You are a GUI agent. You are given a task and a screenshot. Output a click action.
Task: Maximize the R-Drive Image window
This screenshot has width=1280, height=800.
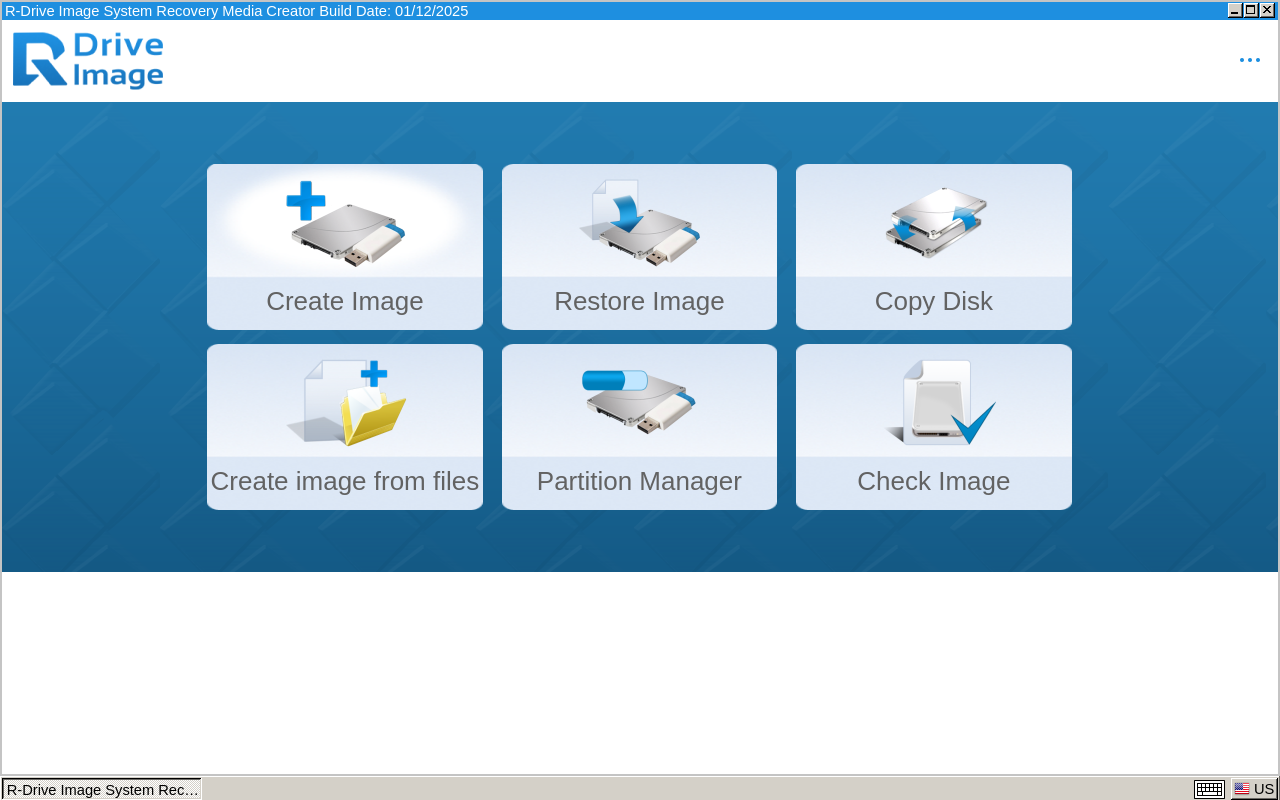[1251, 10]
